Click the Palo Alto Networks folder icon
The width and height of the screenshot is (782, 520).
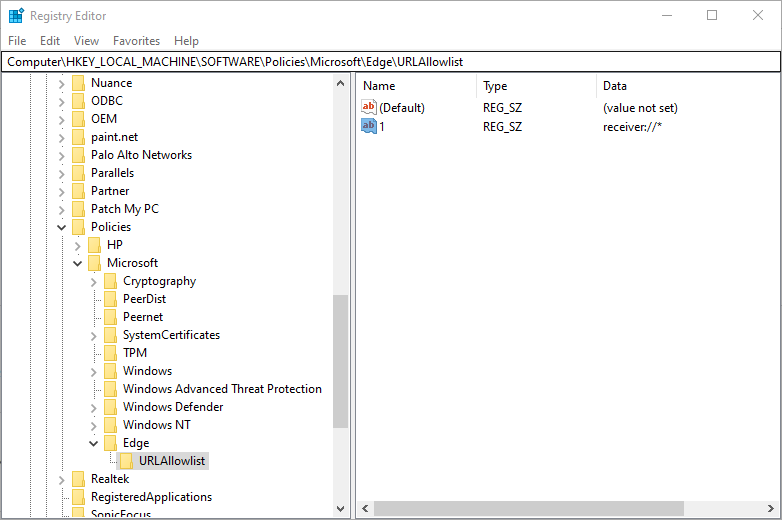tap(78, 155)
